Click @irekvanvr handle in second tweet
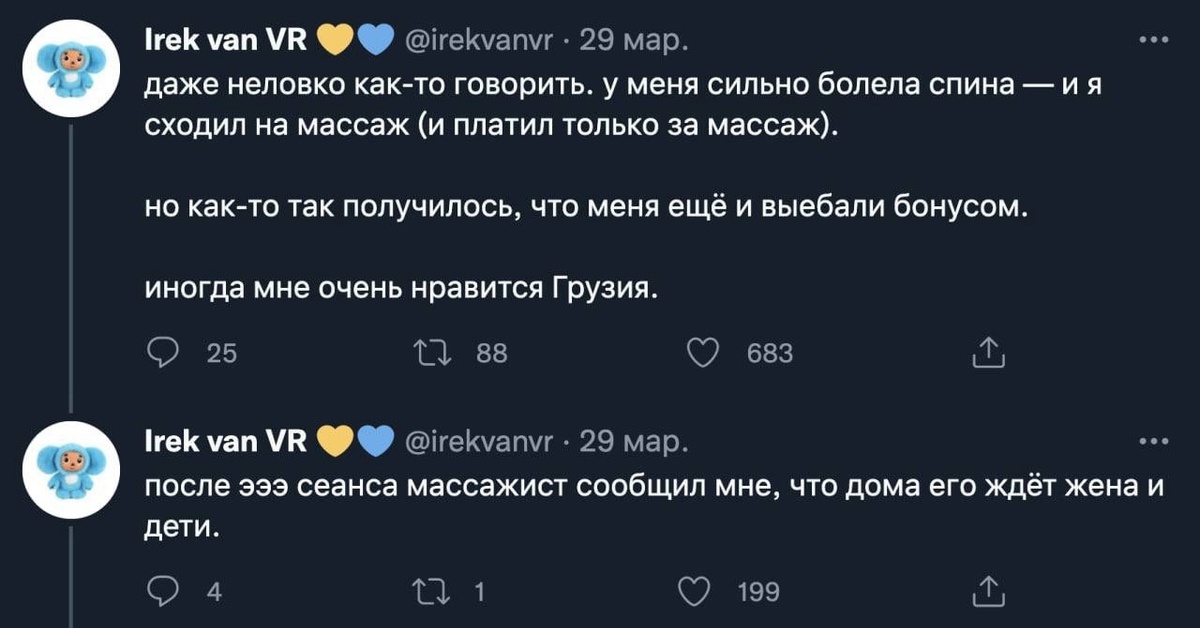This screenshot has width=1200, height=628. click(480, 442)
